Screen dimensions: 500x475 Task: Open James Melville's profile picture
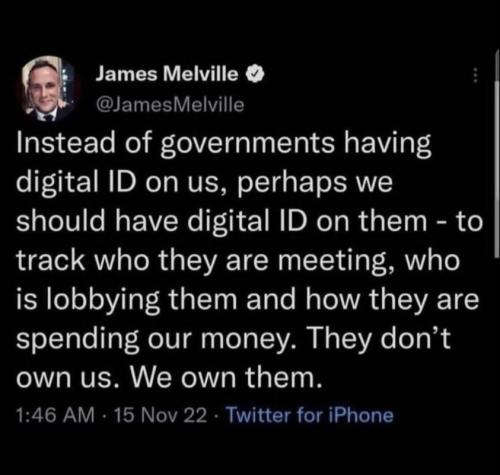48,88
